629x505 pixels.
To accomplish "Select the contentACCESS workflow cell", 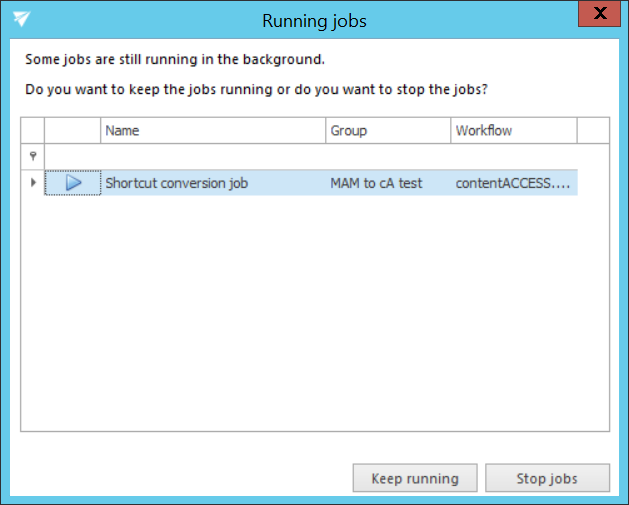I will [513, 183].
